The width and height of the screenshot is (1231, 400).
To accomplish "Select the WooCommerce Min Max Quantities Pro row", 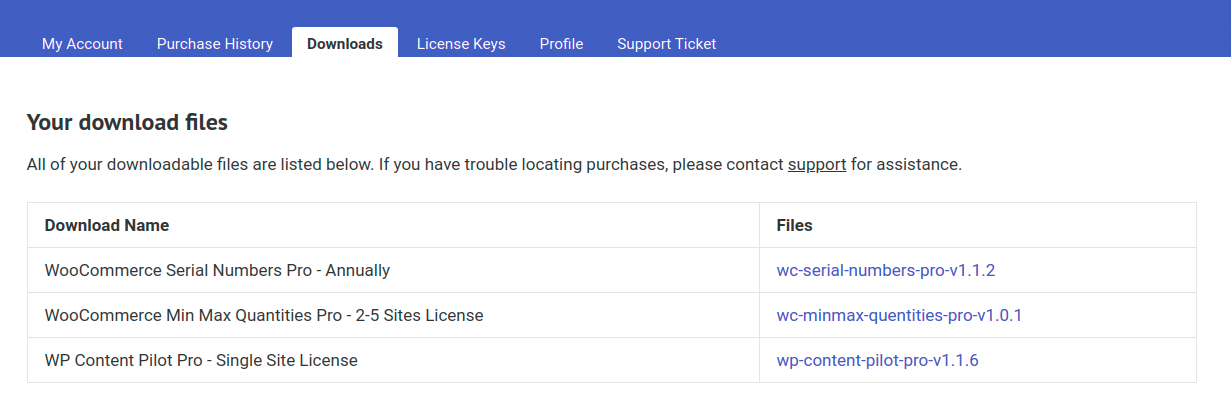I will point(612,315).
